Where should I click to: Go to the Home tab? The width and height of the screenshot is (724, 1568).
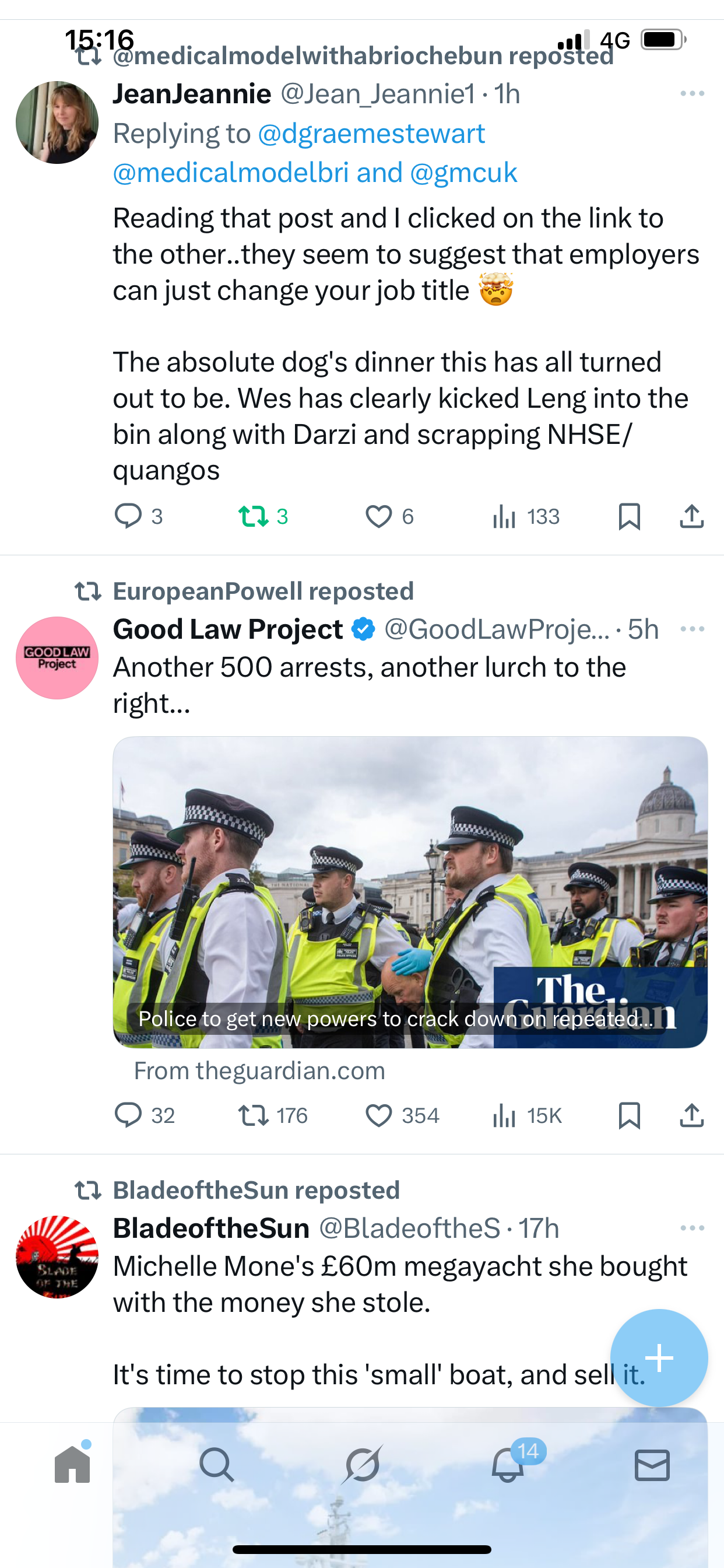72,1464
